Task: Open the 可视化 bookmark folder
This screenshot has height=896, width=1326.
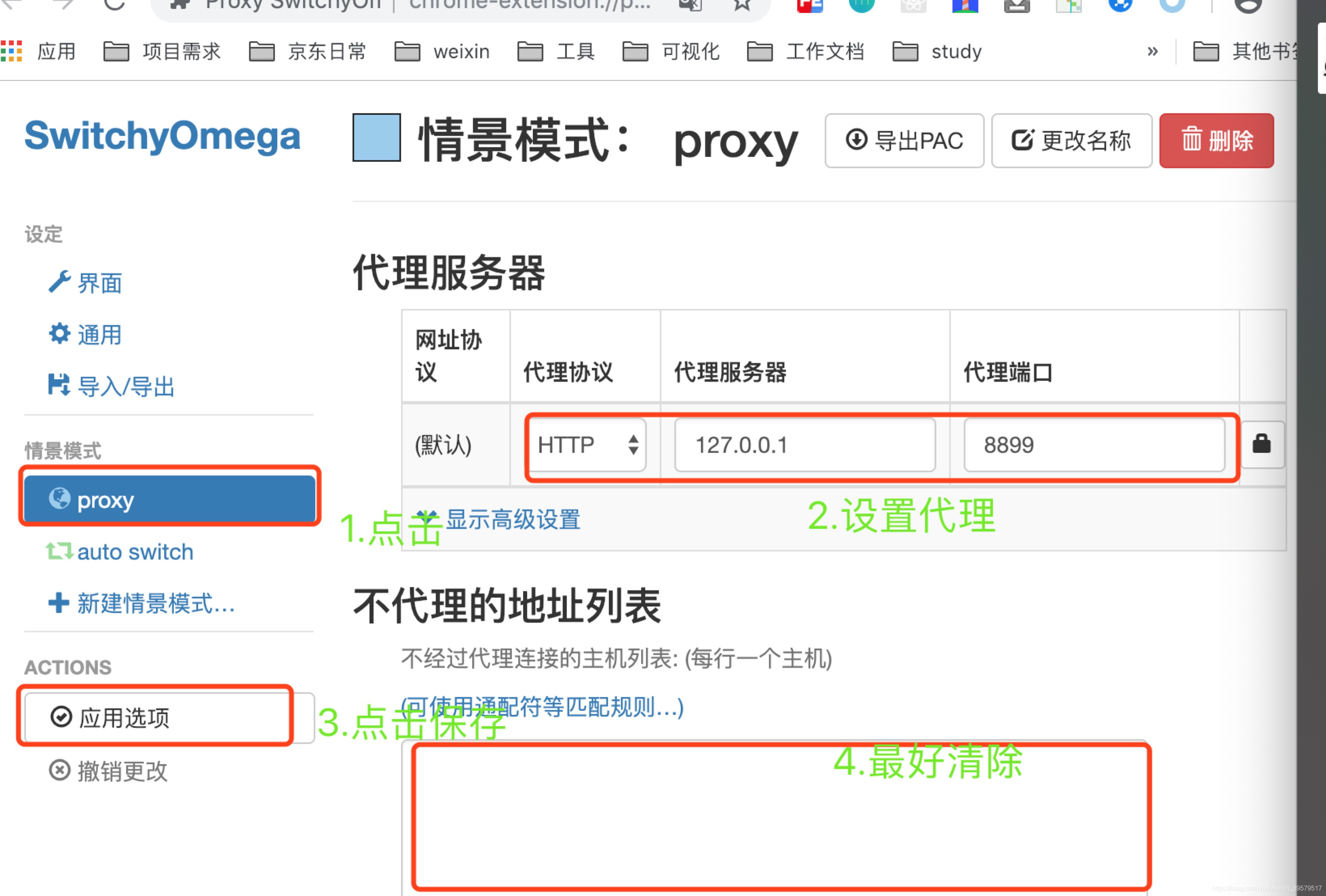Action: point(671,51)
